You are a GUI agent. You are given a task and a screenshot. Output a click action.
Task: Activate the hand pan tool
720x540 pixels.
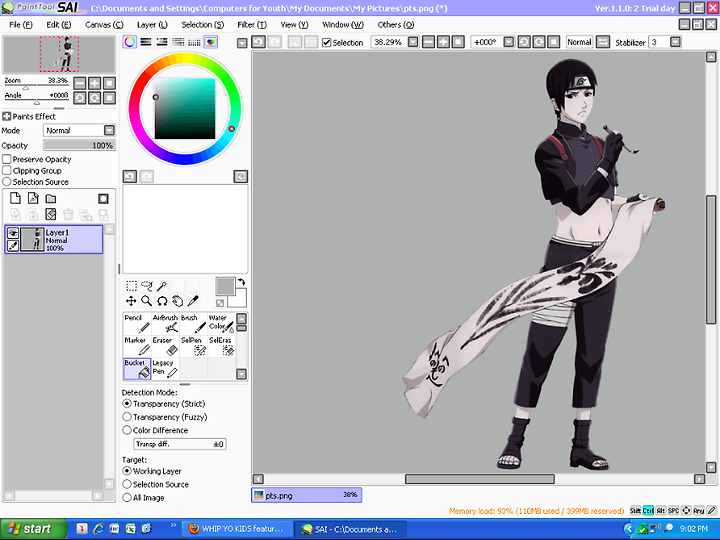click(177, 301)
